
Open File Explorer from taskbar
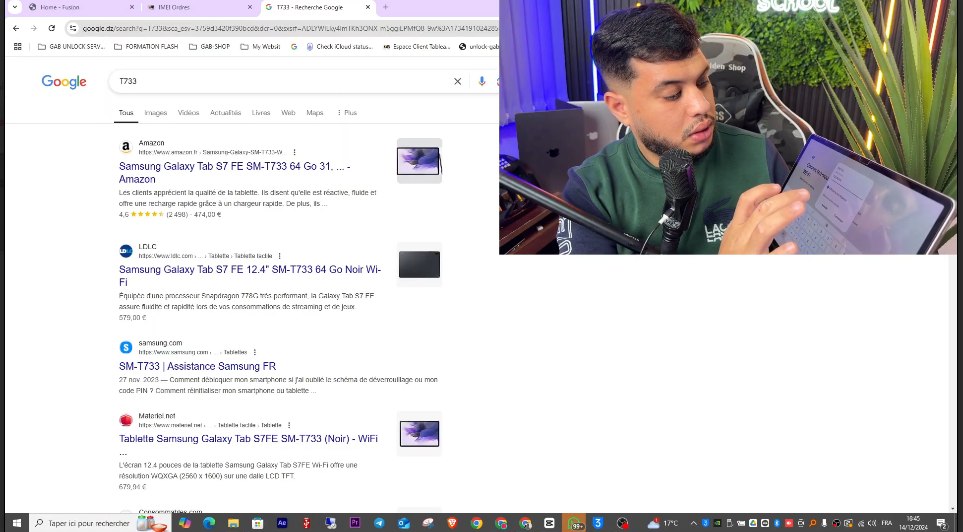(233, 523)
